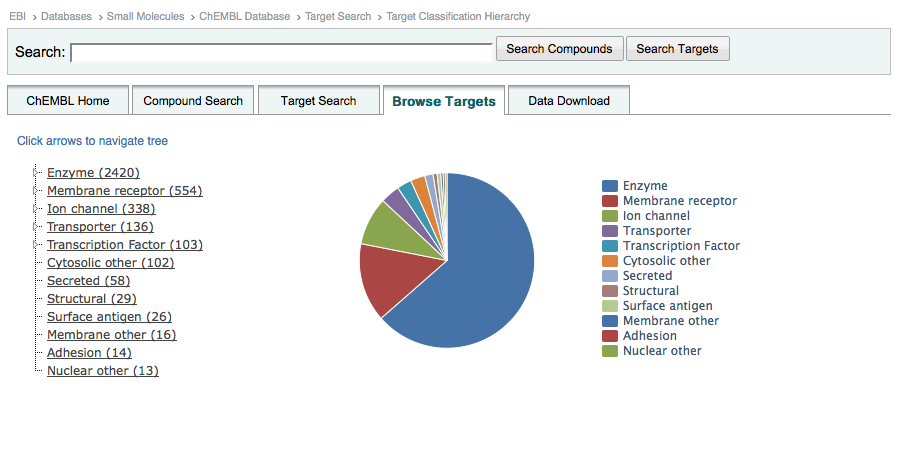Go to EBI breadcrumb link
897x476 pixels.
17,17
